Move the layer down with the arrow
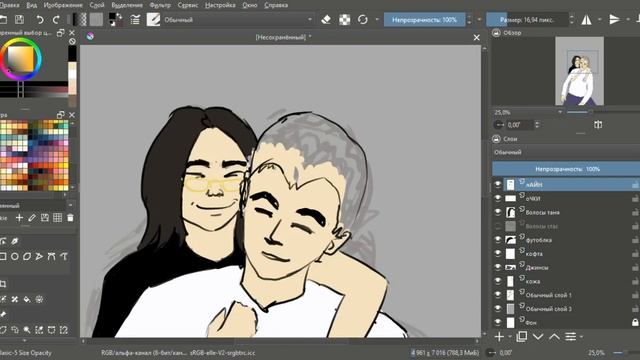640x360 pixels. click(538, 337)
